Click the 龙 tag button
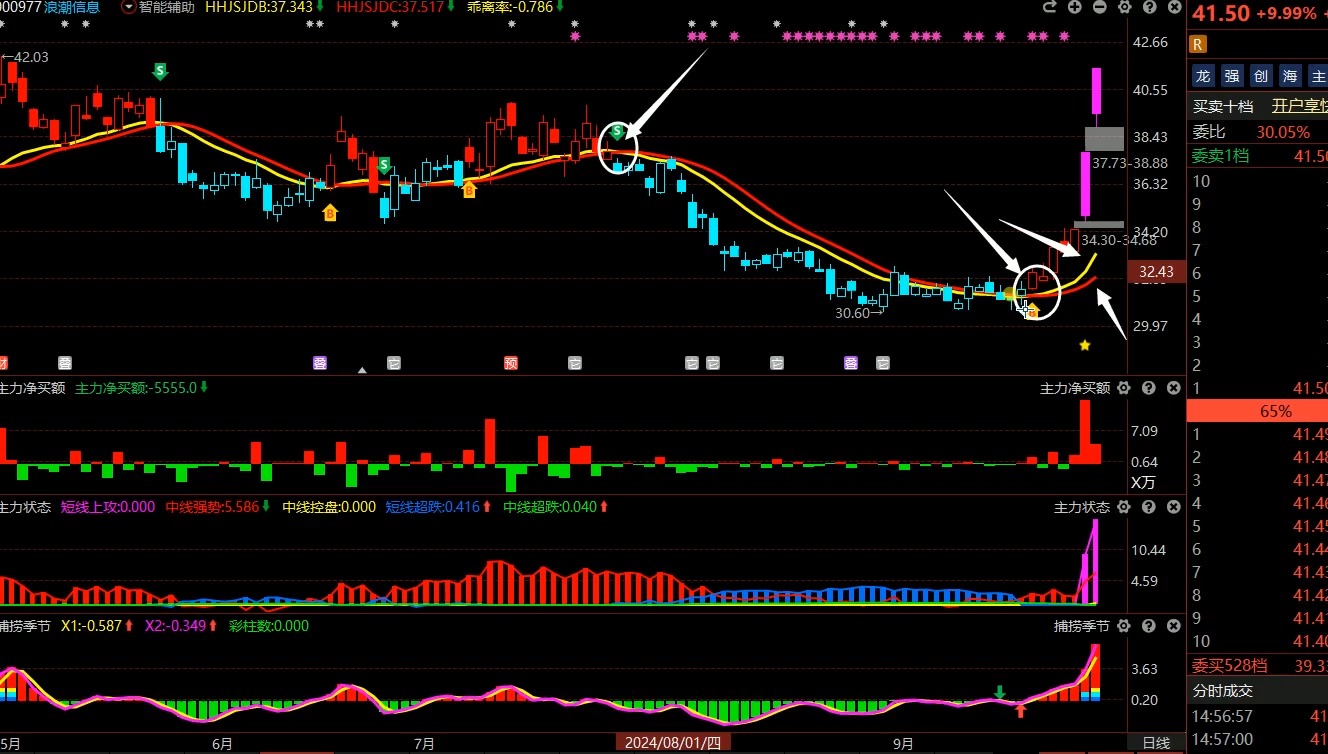This screenshot has height=754, width=1328. point(1203,76)
